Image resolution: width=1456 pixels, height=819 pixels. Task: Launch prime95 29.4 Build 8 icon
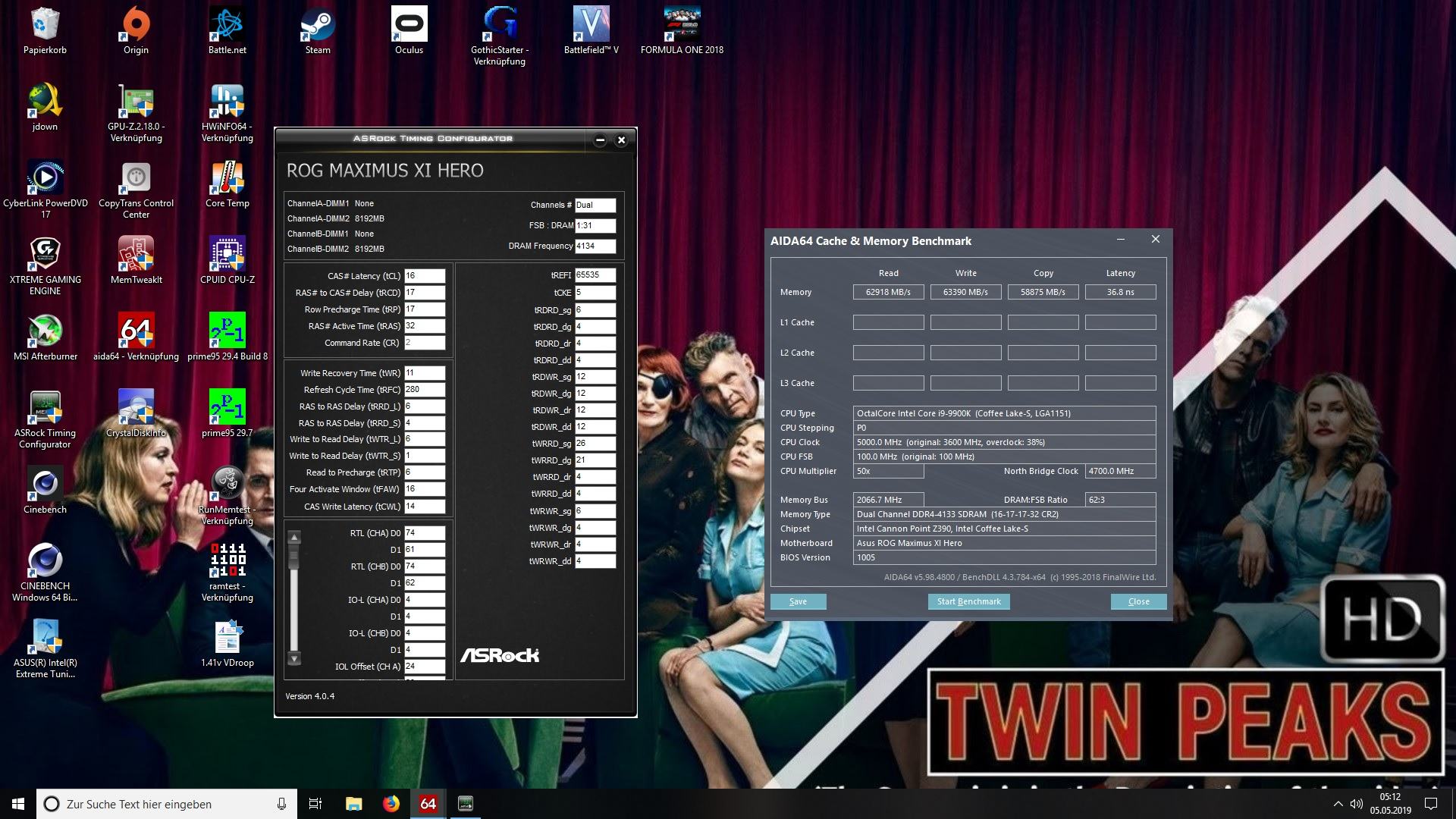coord(227,337)
